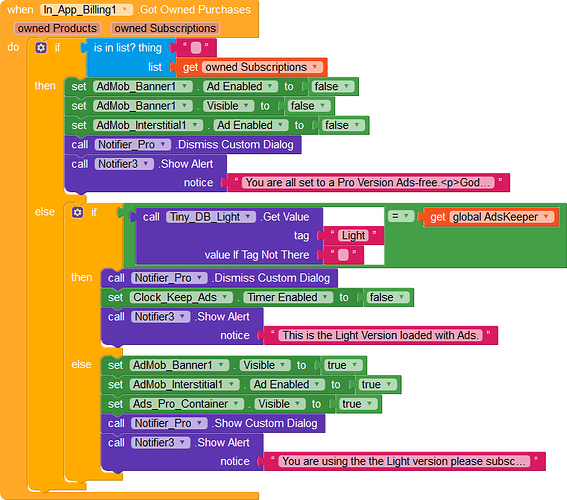The image size is (567, 500).
Task: Edit the Pro Version Ads-free notice text
Action: coord(367,183)
